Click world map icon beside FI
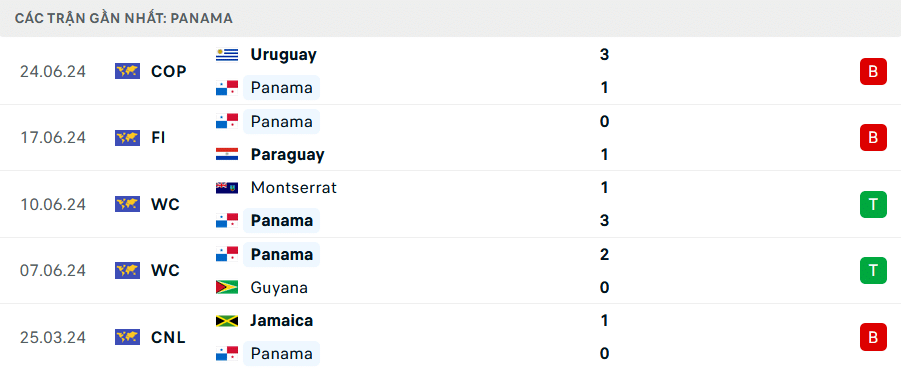 click(x=128, y=138)
